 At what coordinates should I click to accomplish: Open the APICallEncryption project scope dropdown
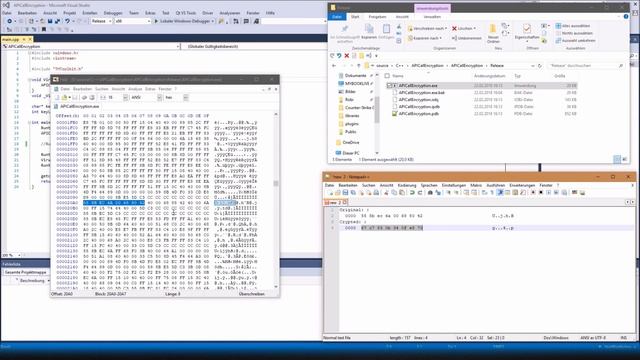click(91, 47)
